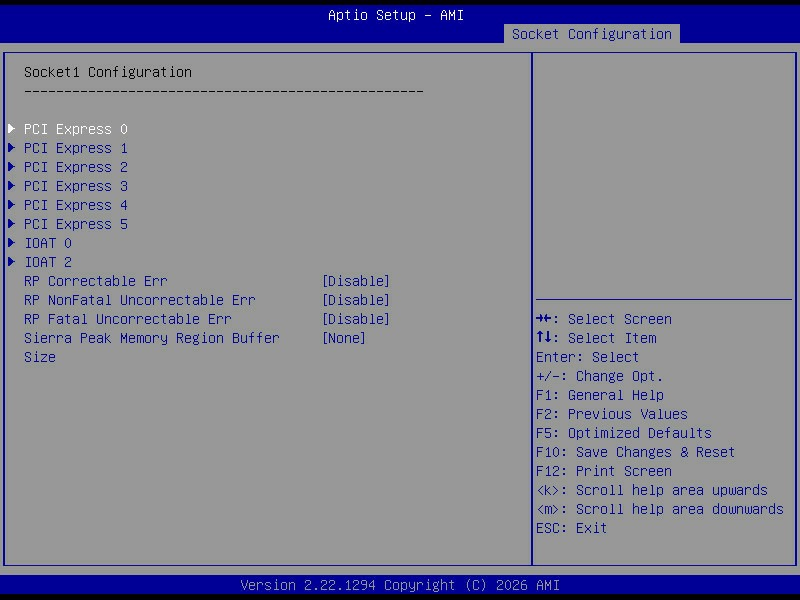Click the arrow beside PCI Express 5
Viewport: 800px width, 600px height.
point(11,223)
